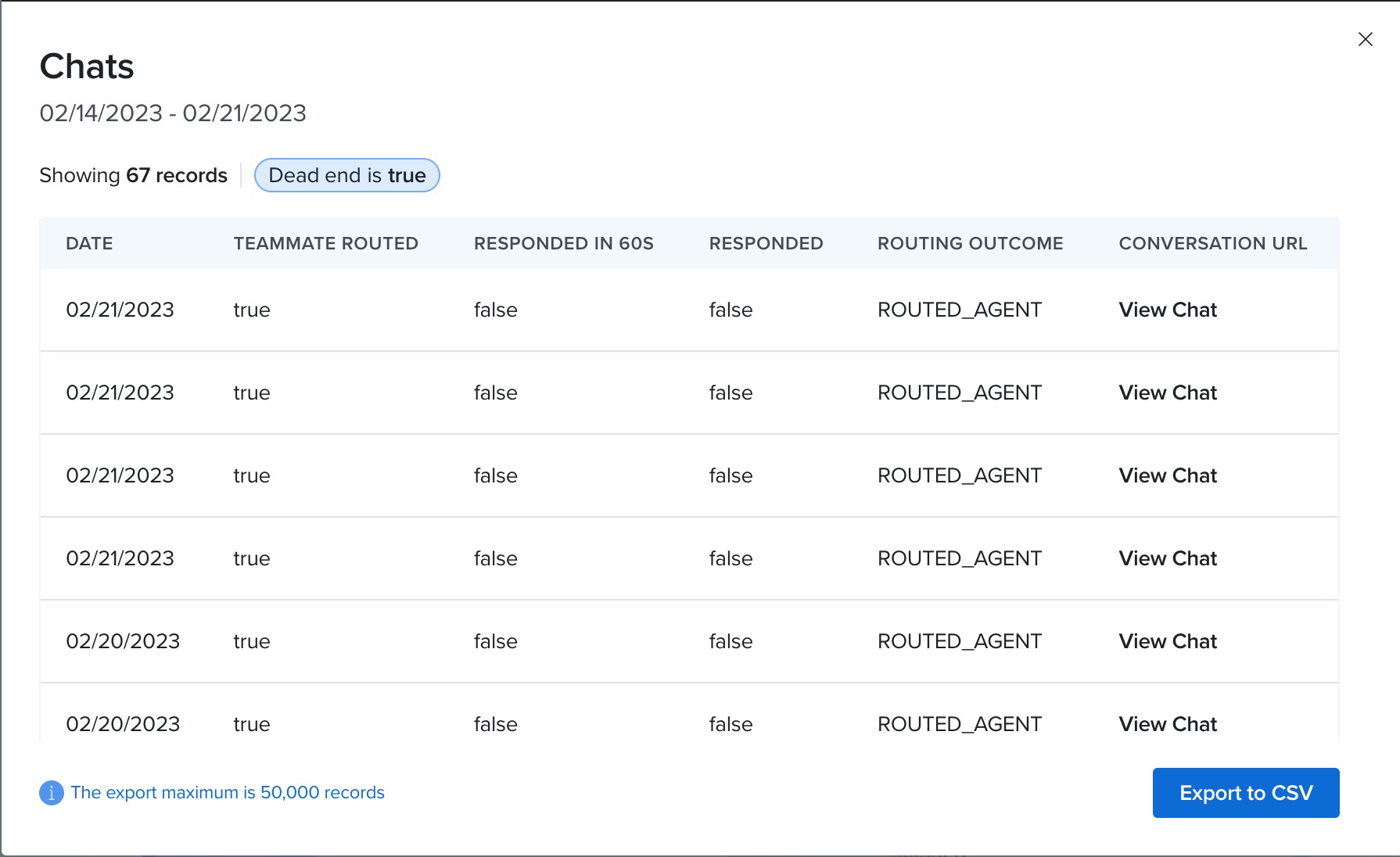Screen dimensions: 1400x857
Task: Click the ROUTING OUTCOME column header
Action: pyautogui.click(x=970, y=243)
